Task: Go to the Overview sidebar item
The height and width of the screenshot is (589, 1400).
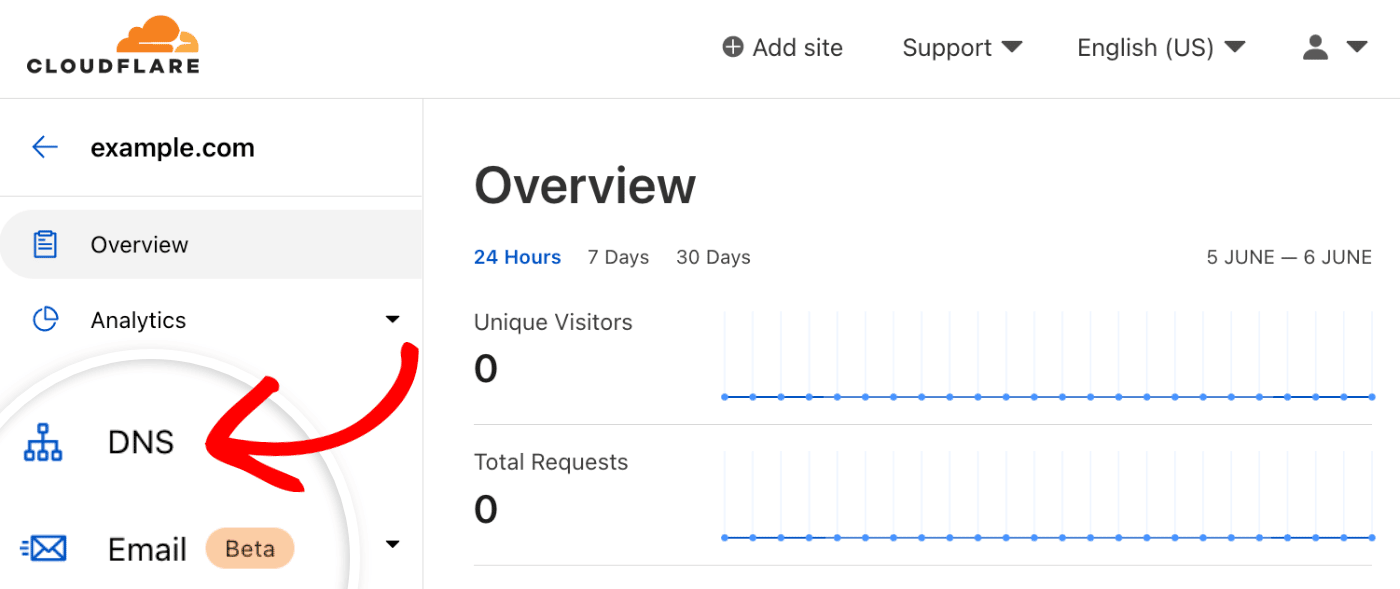Action: point(139,244)
